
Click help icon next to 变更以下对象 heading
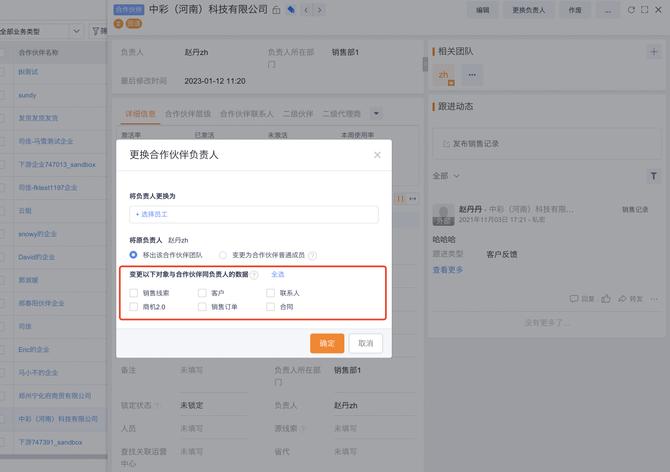[255, 274]
